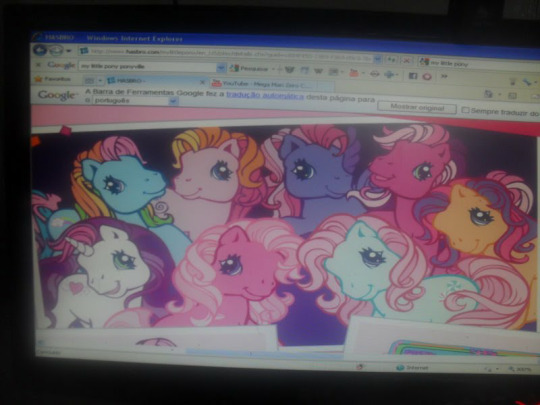Image resolution: width=540 pixels, height=405 pixels.
Task: Go back with the browser Back arrow
Action: [x=40, y=51]
